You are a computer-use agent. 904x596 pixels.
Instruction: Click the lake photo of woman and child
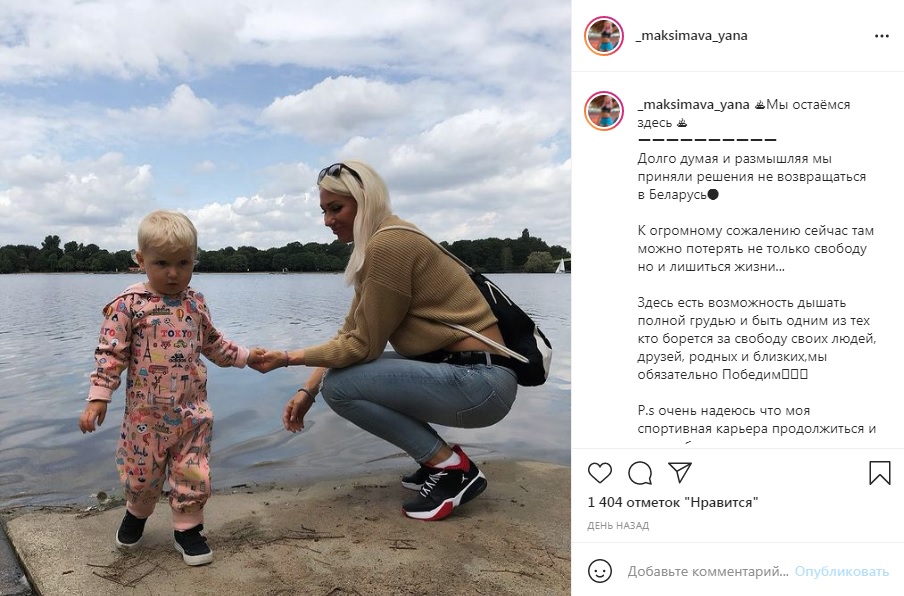(285, 298)
